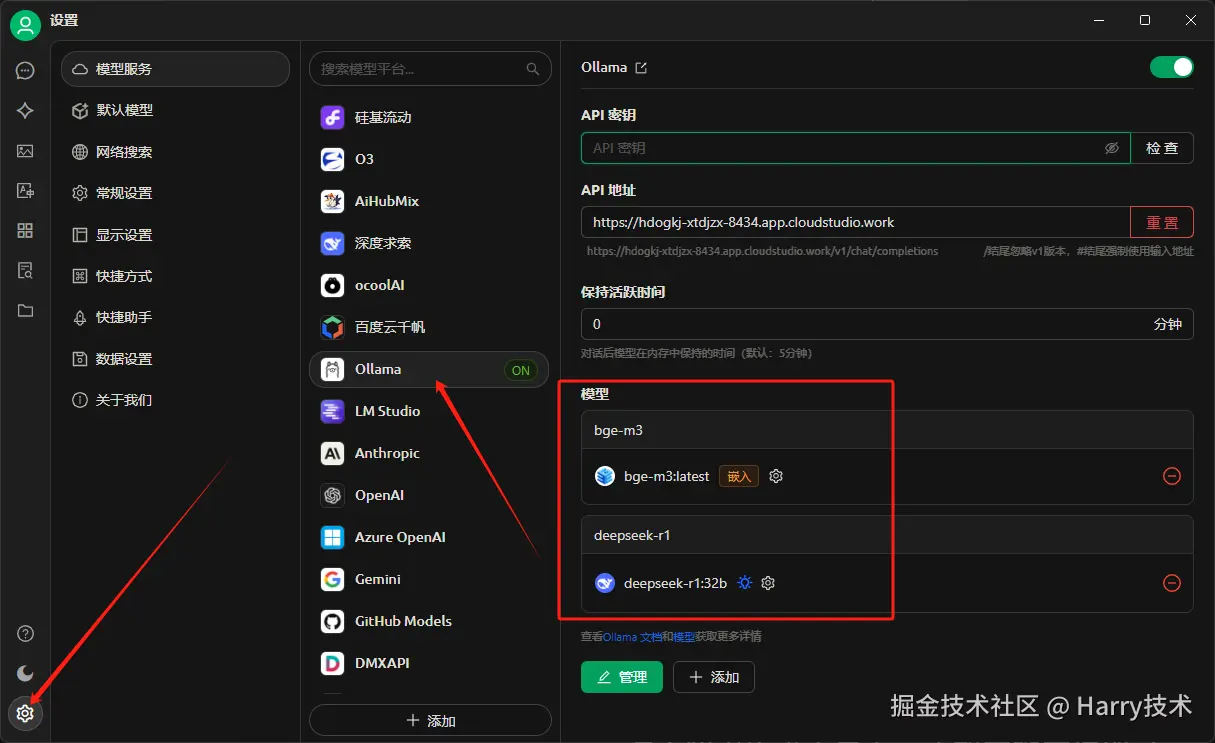Toggle dark mode moon icon
1215x743 pixels.
25,673
